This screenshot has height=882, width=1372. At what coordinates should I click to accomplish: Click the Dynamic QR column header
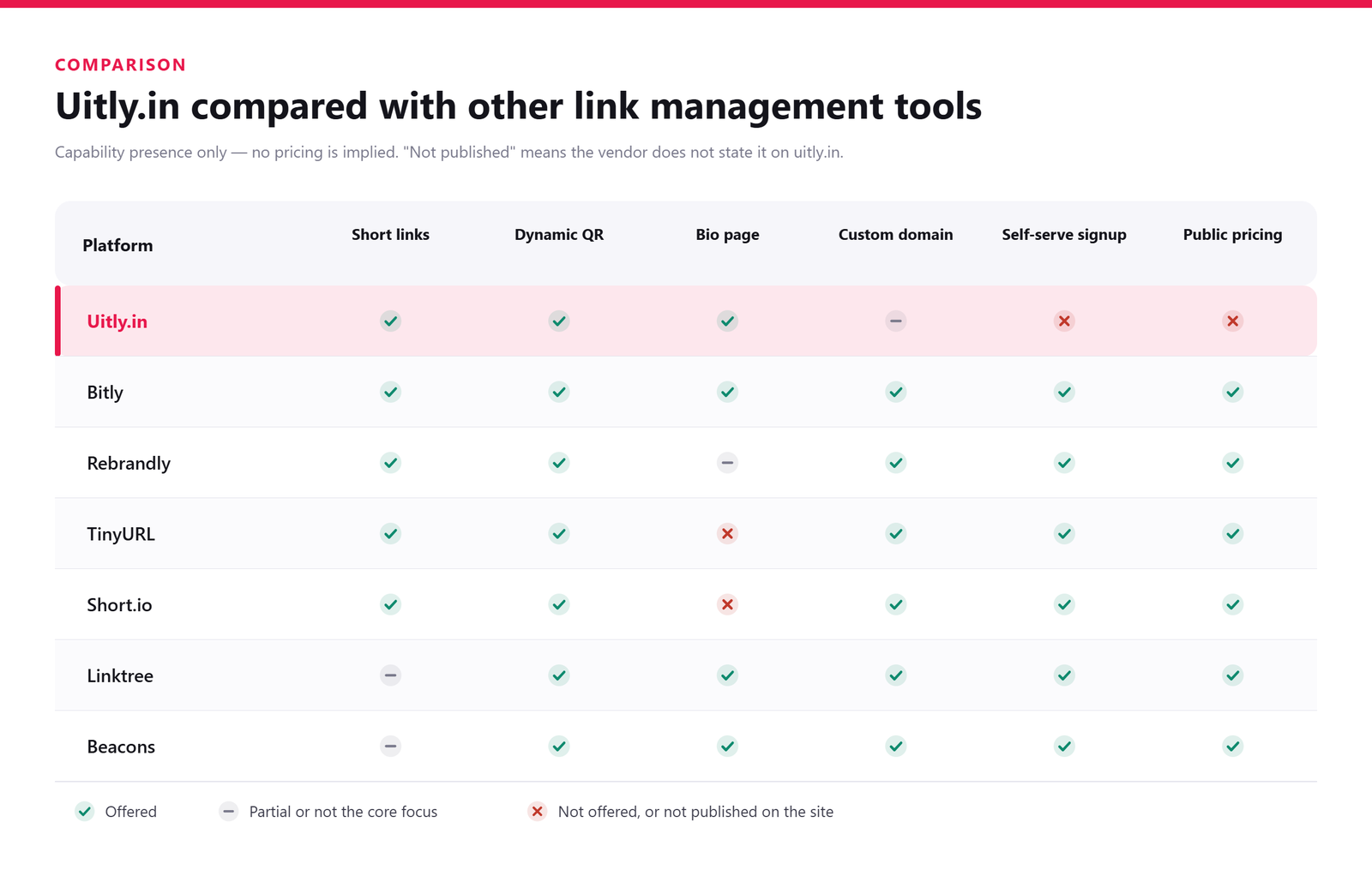(559, 235)
